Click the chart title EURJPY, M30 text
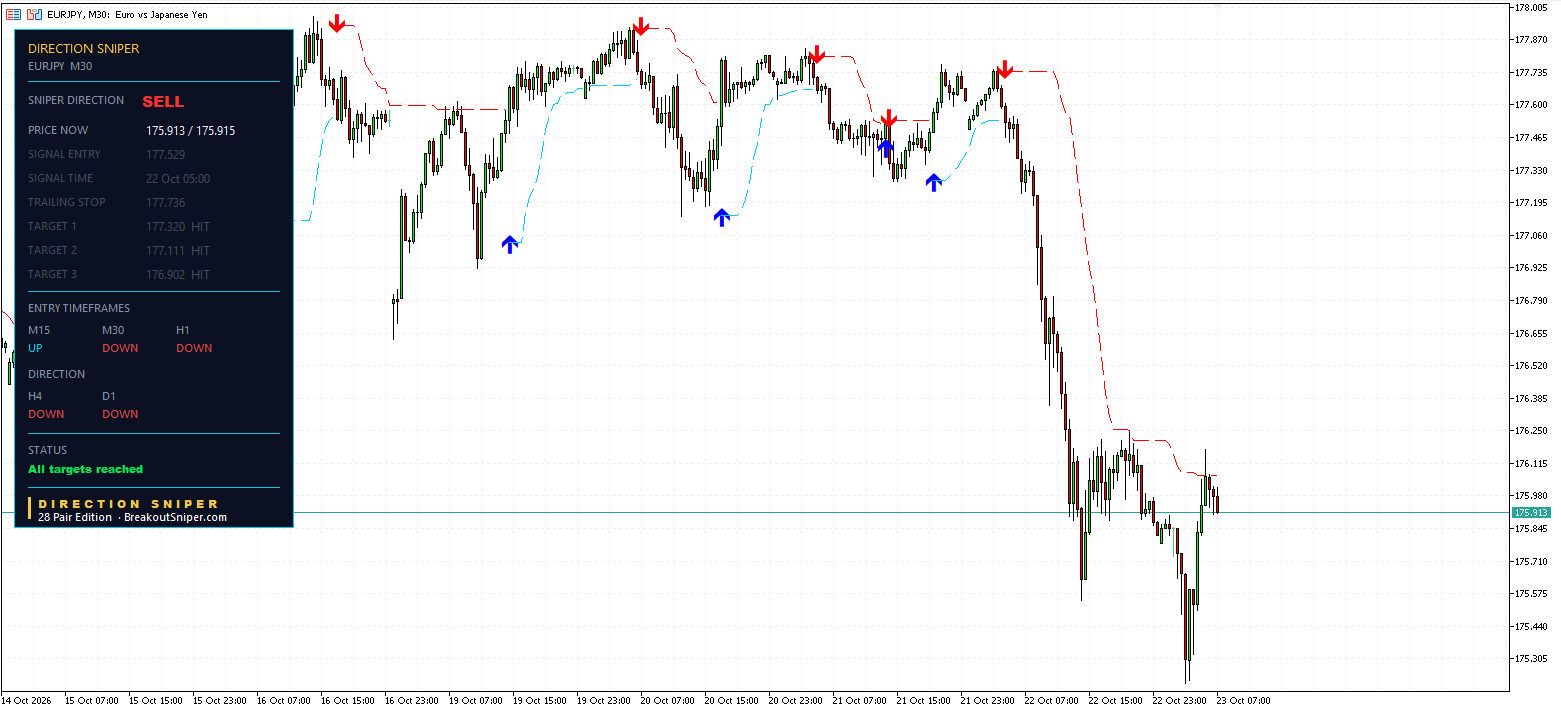Viewport: 1561px width, 711px height. (80, 15)
